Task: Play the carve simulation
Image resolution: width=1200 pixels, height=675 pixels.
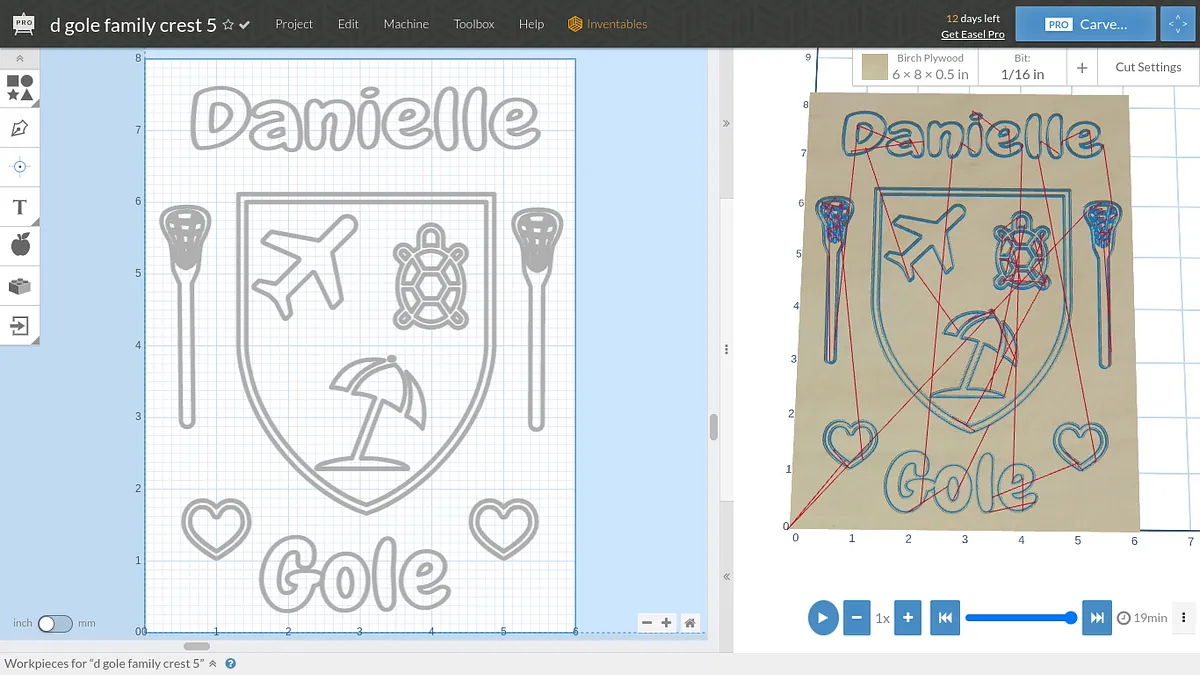Action: click(822, 618)
